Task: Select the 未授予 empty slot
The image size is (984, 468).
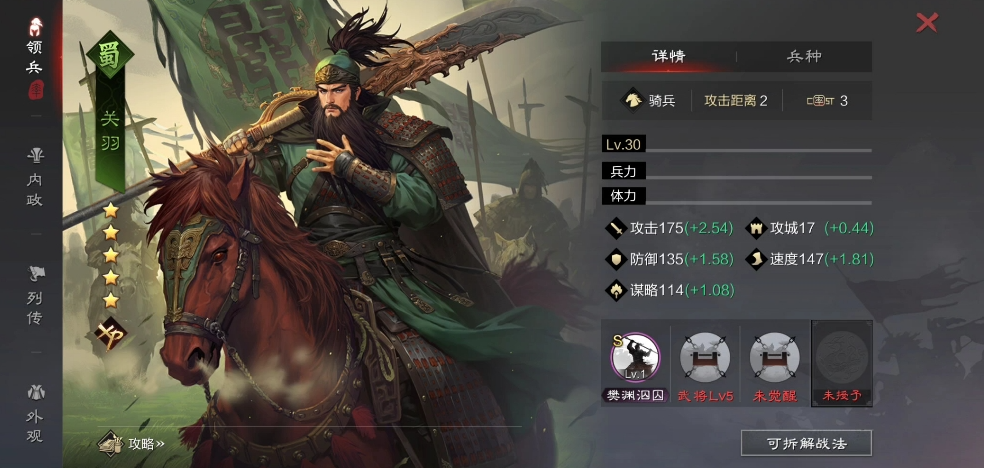Action: point(842,364)
